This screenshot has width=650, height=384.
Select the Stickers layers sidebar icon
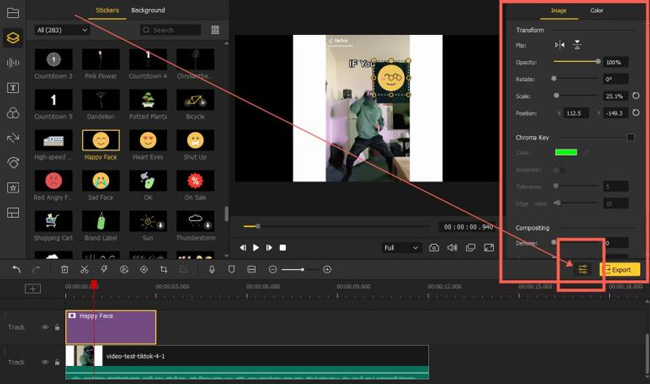point(13,38)
